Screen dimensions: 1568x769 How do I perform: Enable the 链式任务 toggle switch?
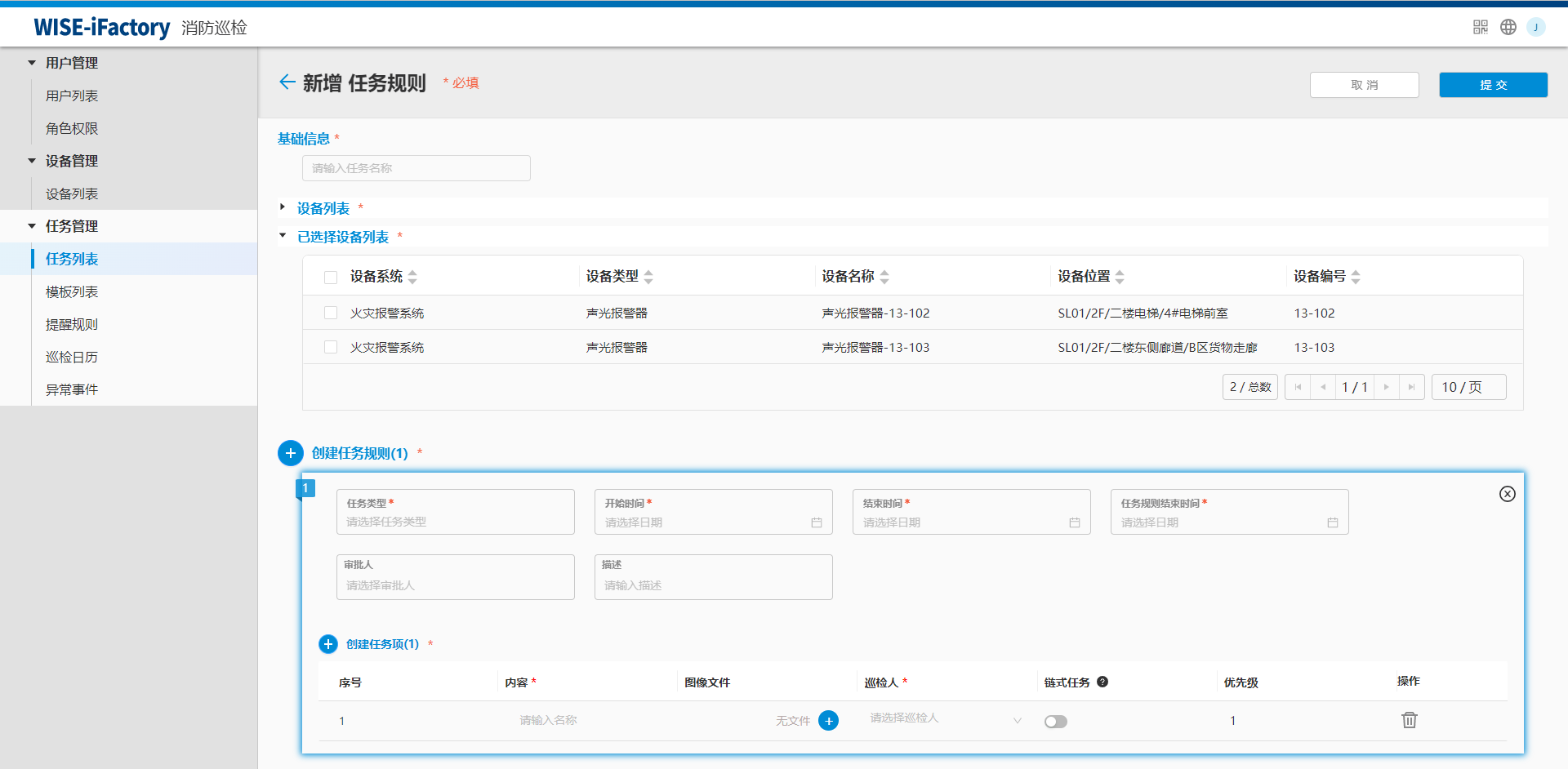pos(1055,722)
